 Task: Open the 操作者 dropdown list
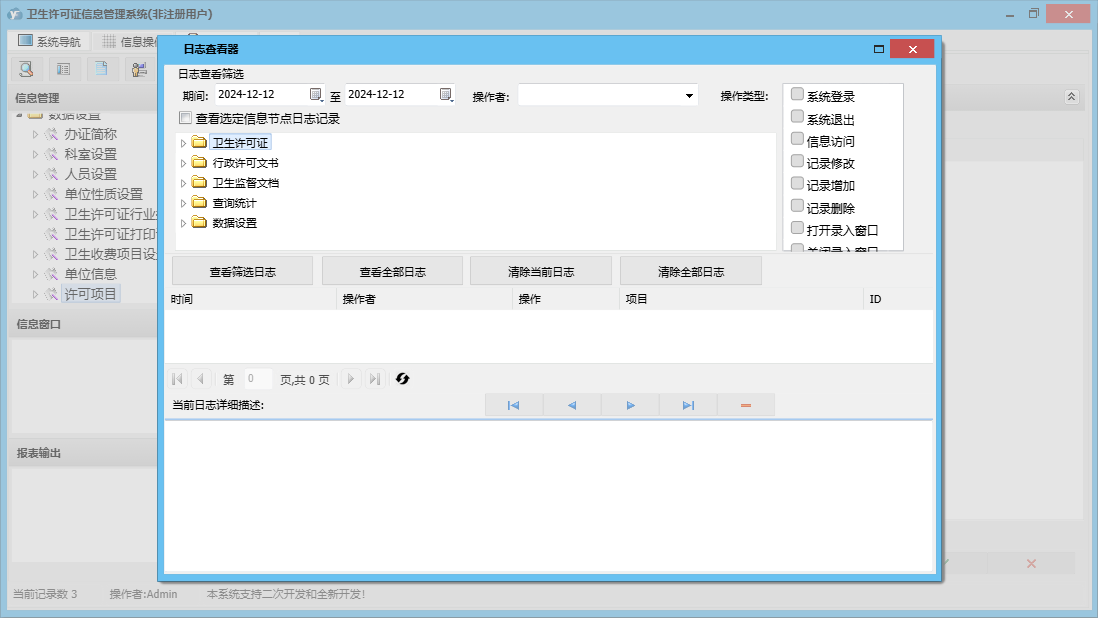(x=689, y=96)
